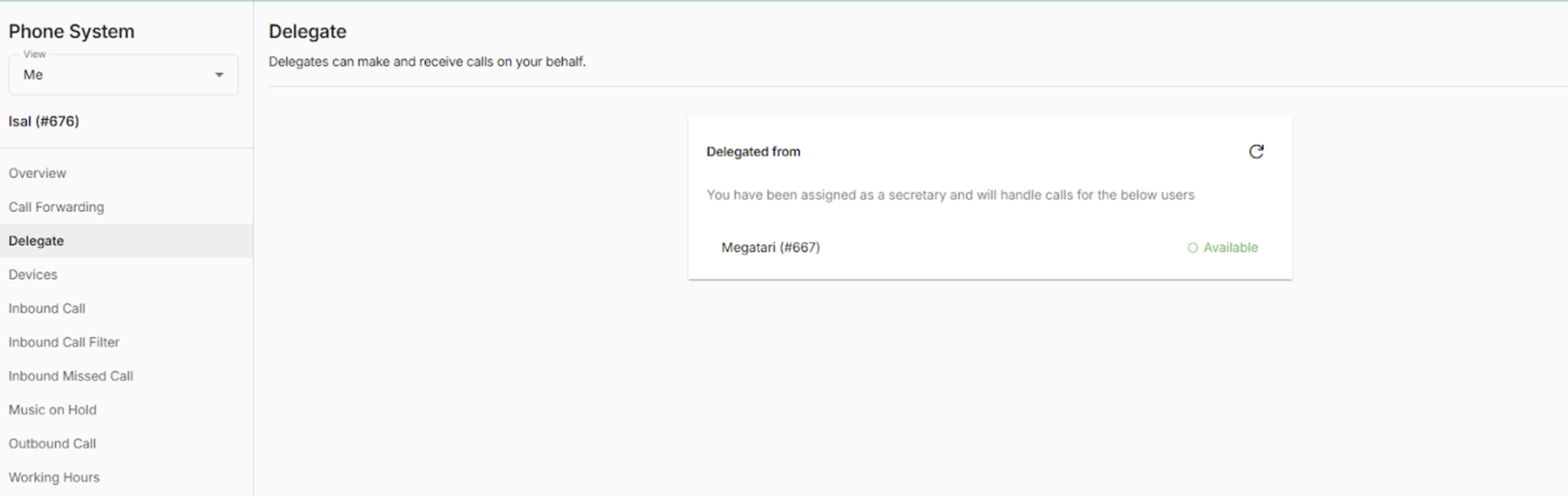Click the Megatari (#667) user entry

[771, 247]
